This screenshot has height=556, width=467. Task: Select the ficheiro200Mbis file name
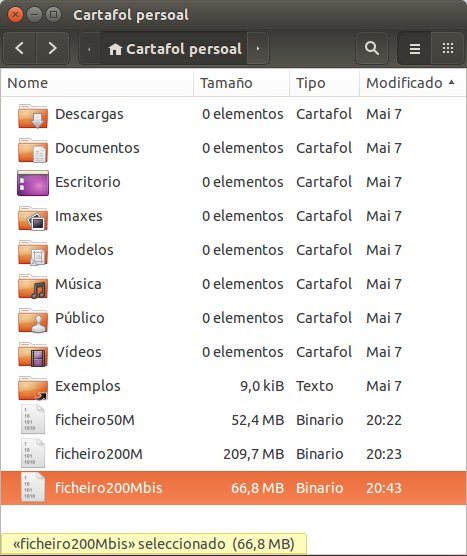click(109, 488)
